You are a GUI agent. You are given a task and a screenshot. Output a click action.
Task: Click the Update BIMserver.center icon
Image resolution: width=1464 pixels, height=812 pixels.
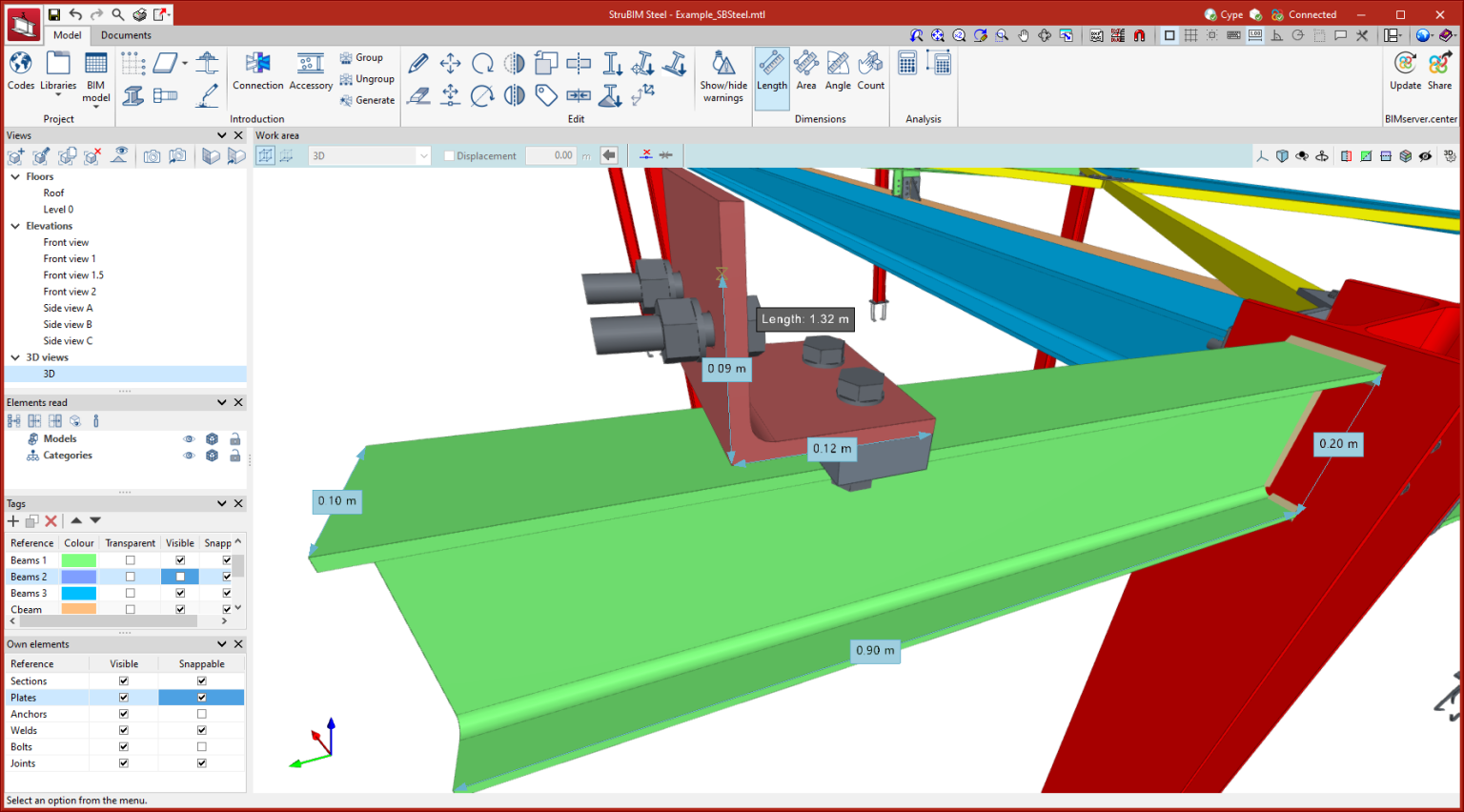tap(1405, 71)
